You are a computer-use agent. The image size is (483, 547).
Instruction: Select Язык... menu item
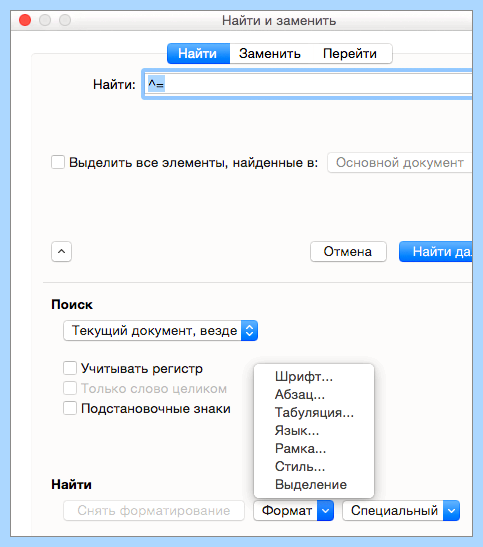click(314, 430)
